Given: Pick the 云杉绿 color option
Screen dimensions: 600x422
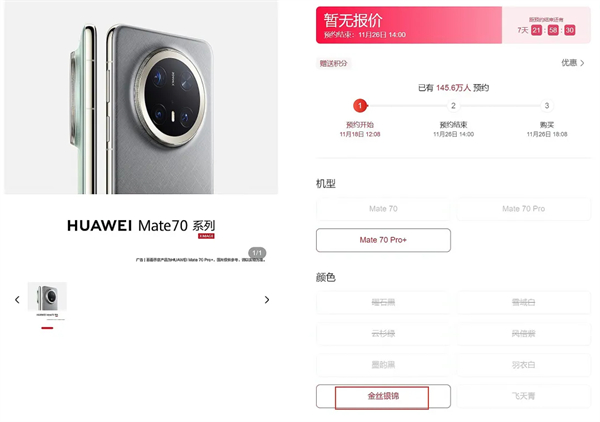Looking at the screenshot, I should coord(383,334).
